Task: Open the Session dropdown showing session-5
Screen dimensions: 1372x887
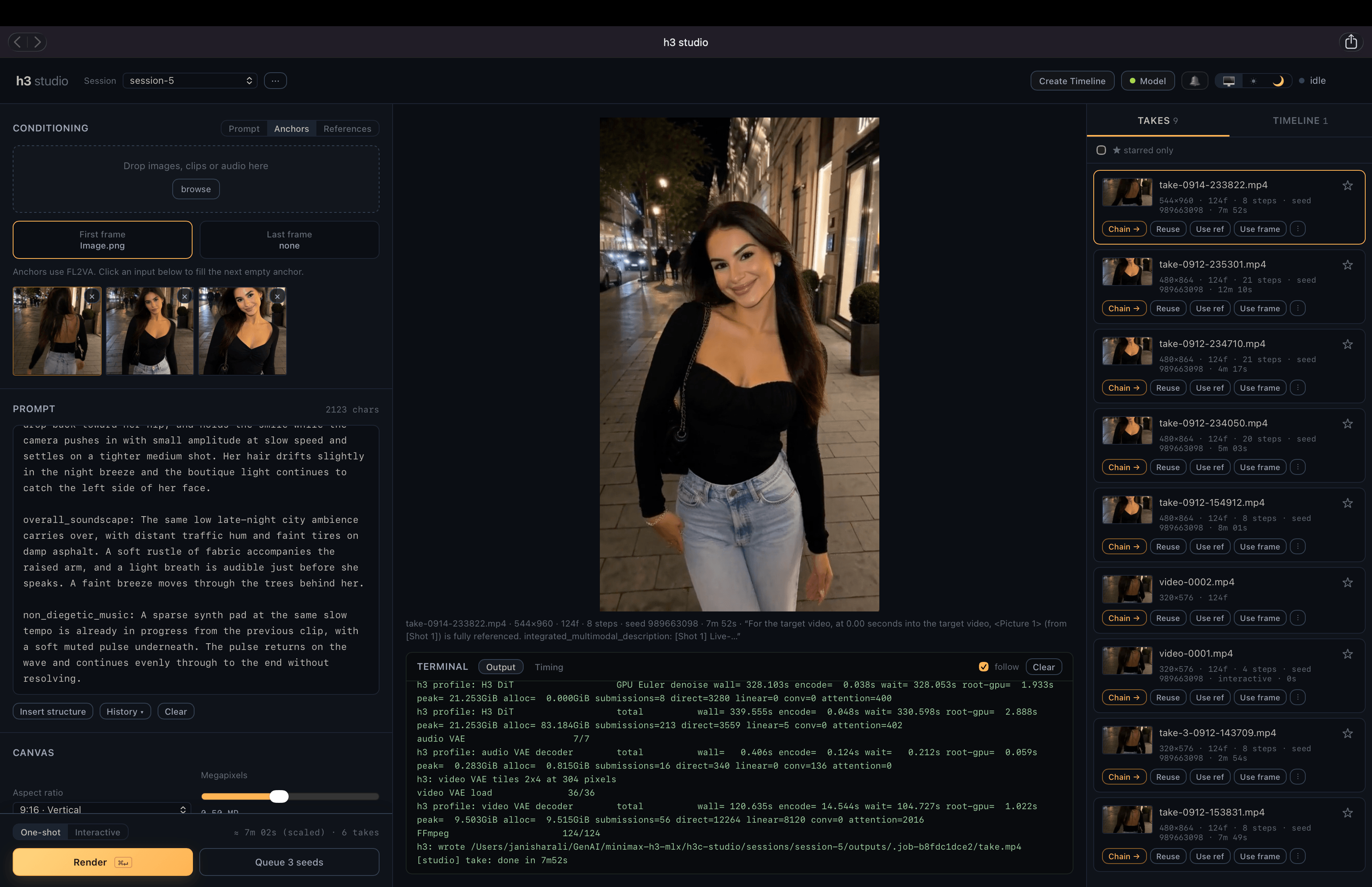Action: point(190,81)
